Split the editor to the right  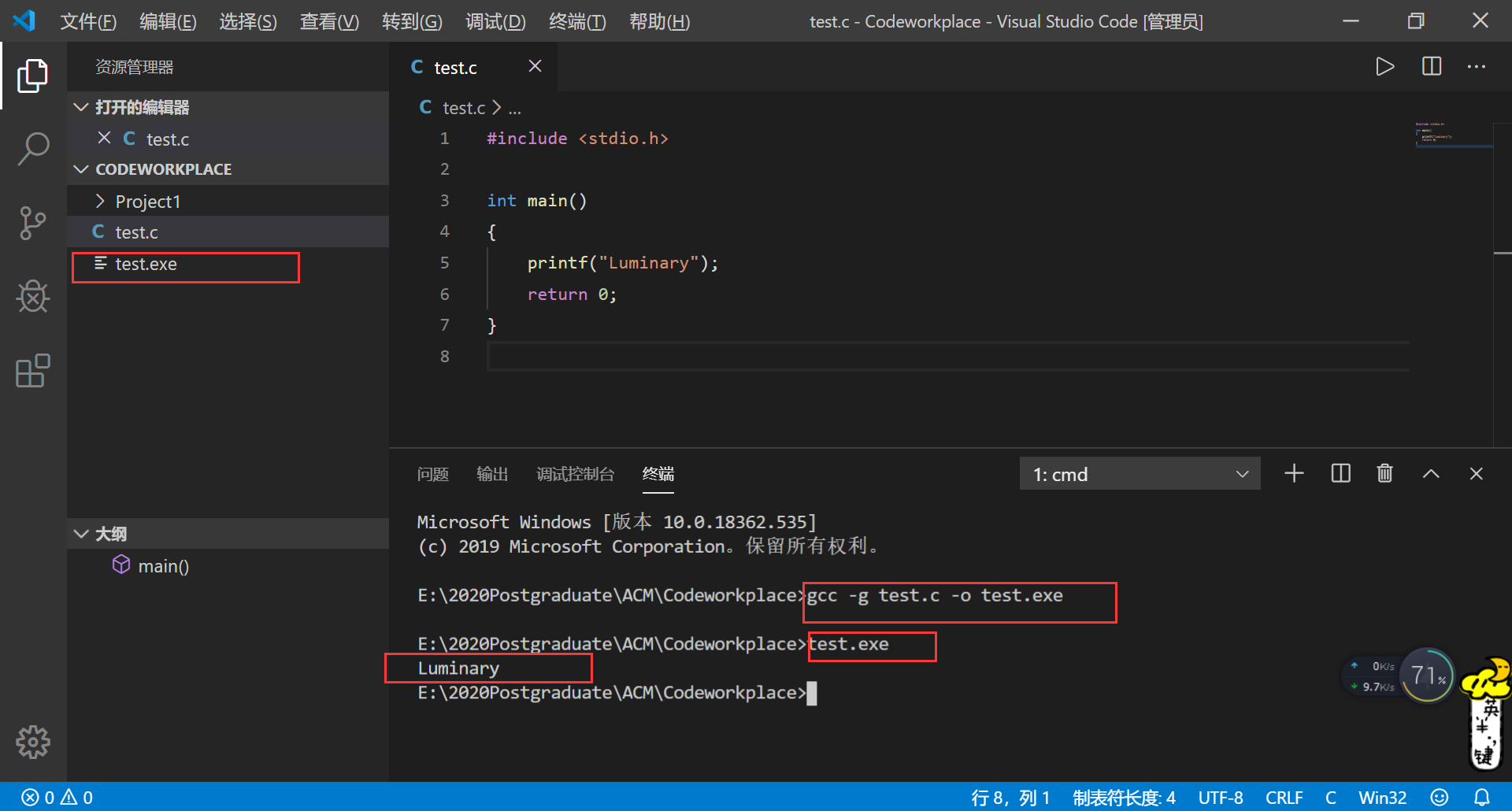pyautogui.click(x=1432, y=67)
